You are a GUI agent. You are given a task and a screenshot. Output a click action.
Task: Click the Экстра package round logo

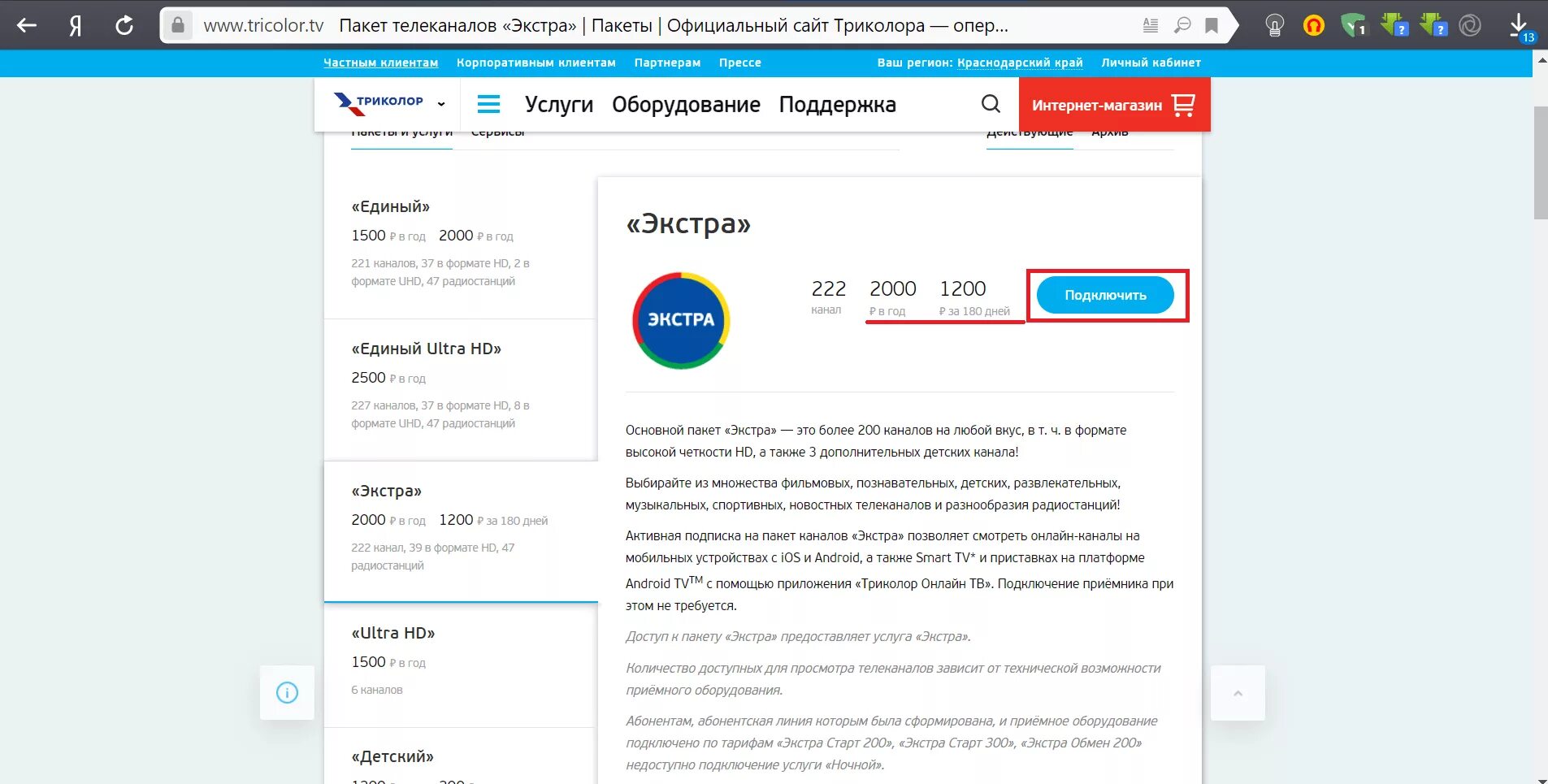(x=681, y=320)
